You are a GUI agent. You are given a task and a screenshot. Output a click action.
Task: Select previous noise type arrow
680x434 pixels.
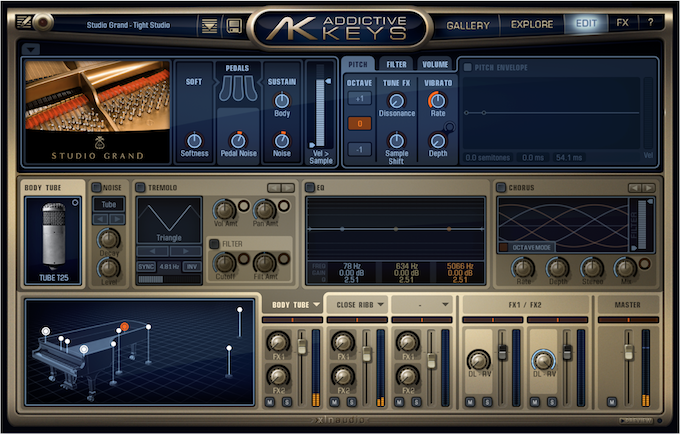click(x=101, y=219)
